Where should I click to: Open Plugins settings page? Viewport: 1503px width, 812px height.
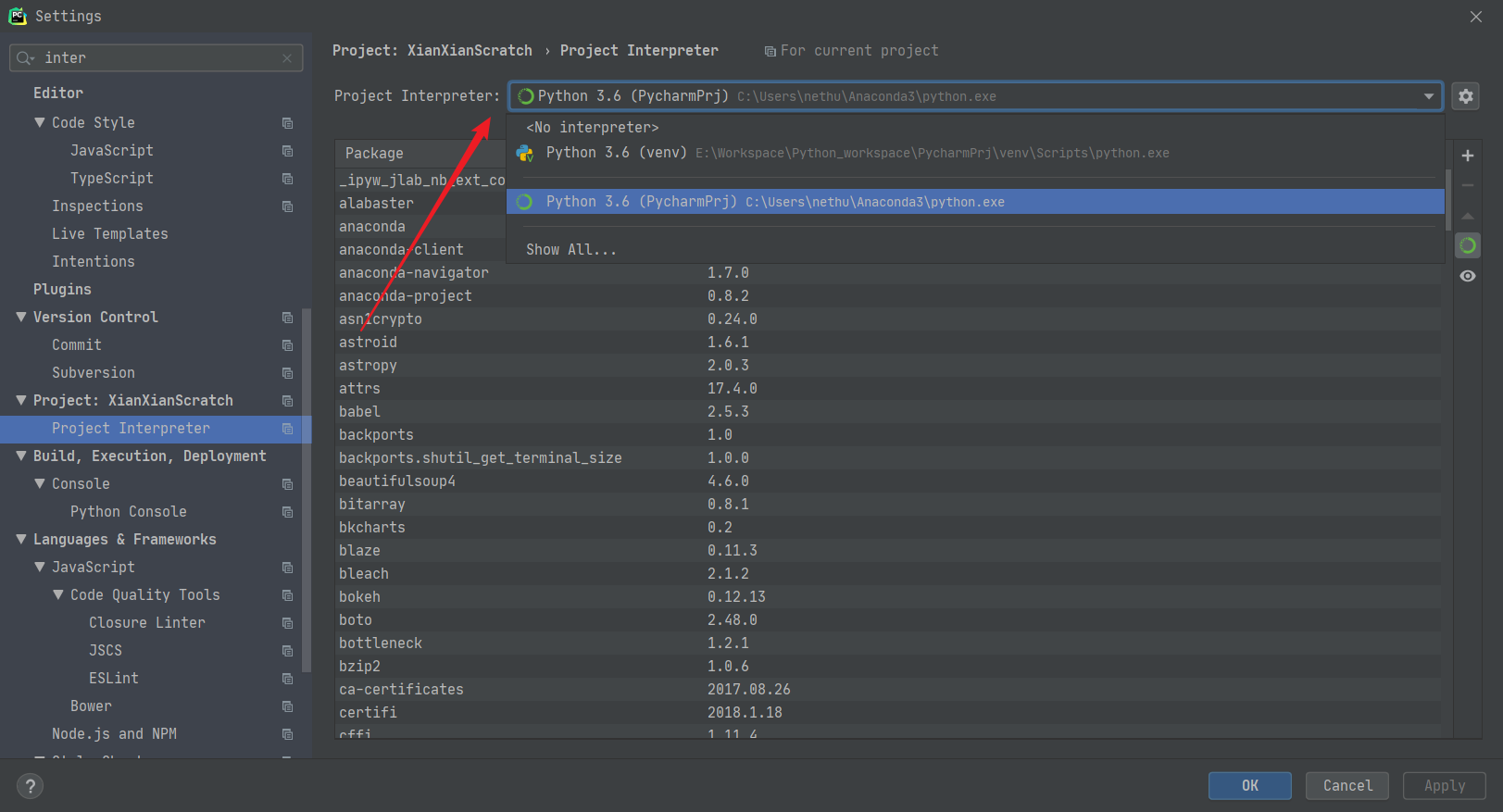point(62,290)
